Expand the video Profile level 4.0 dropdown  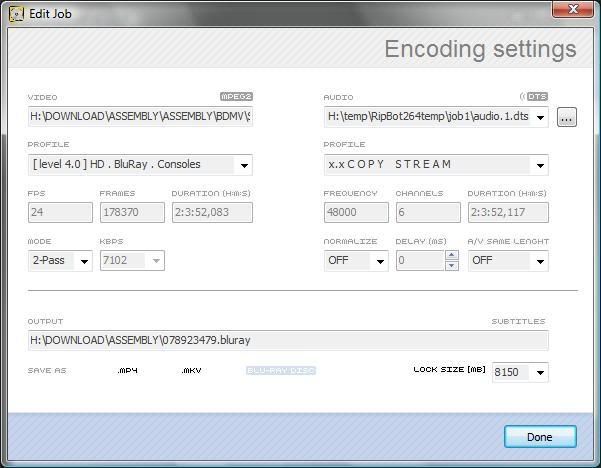coord(244,165)
